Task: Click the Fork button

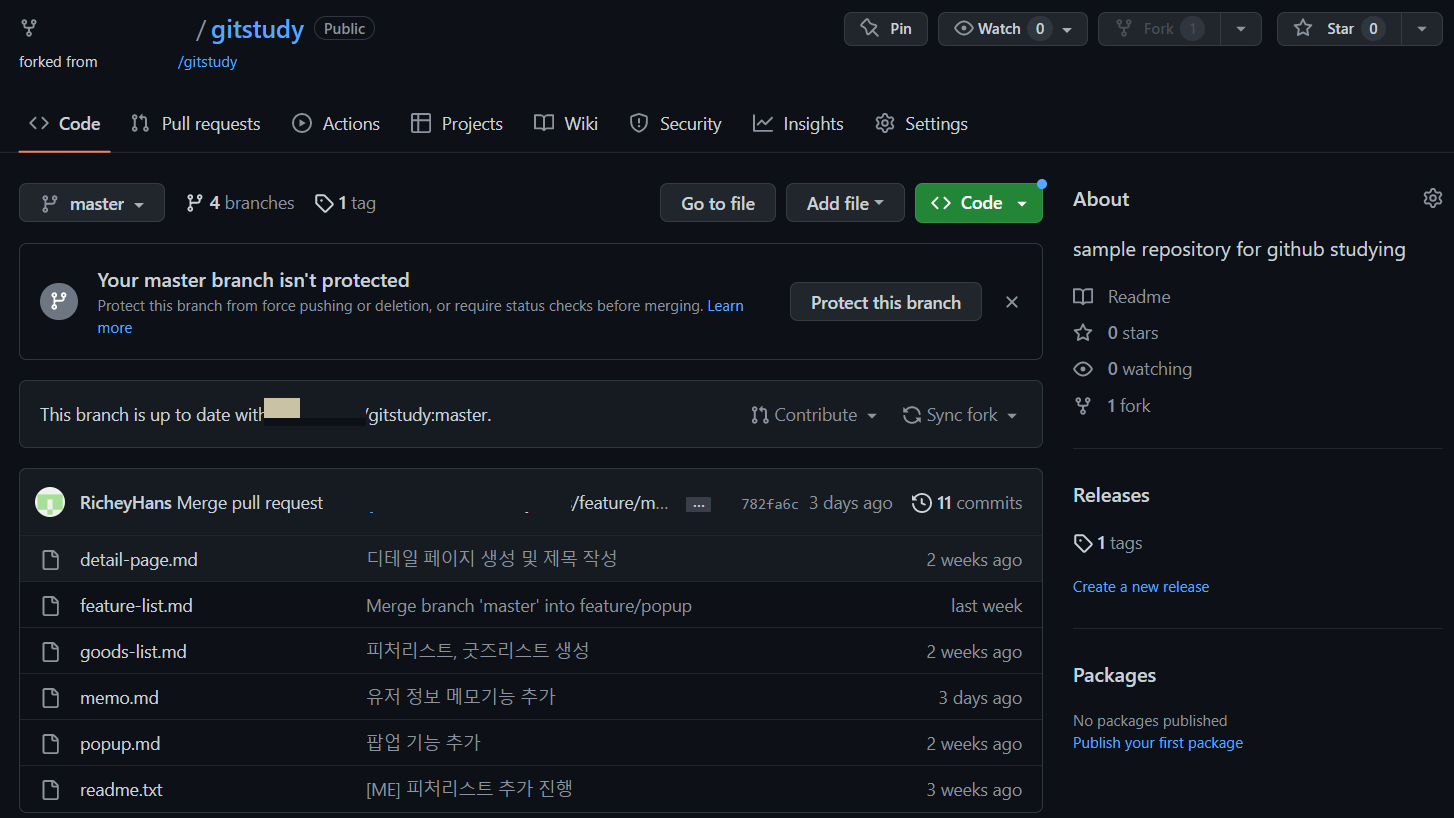Action: (x=1159, y=29)
